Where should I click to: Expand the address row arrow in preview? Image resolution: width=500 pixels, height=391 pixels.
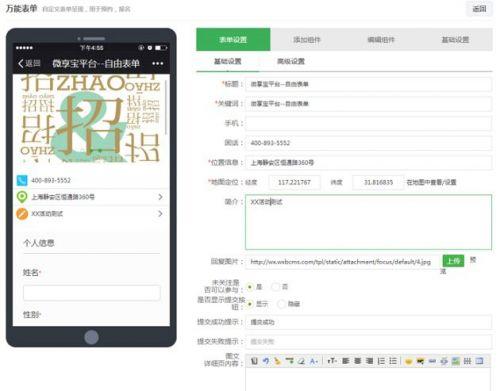click(x=160, y=197)
